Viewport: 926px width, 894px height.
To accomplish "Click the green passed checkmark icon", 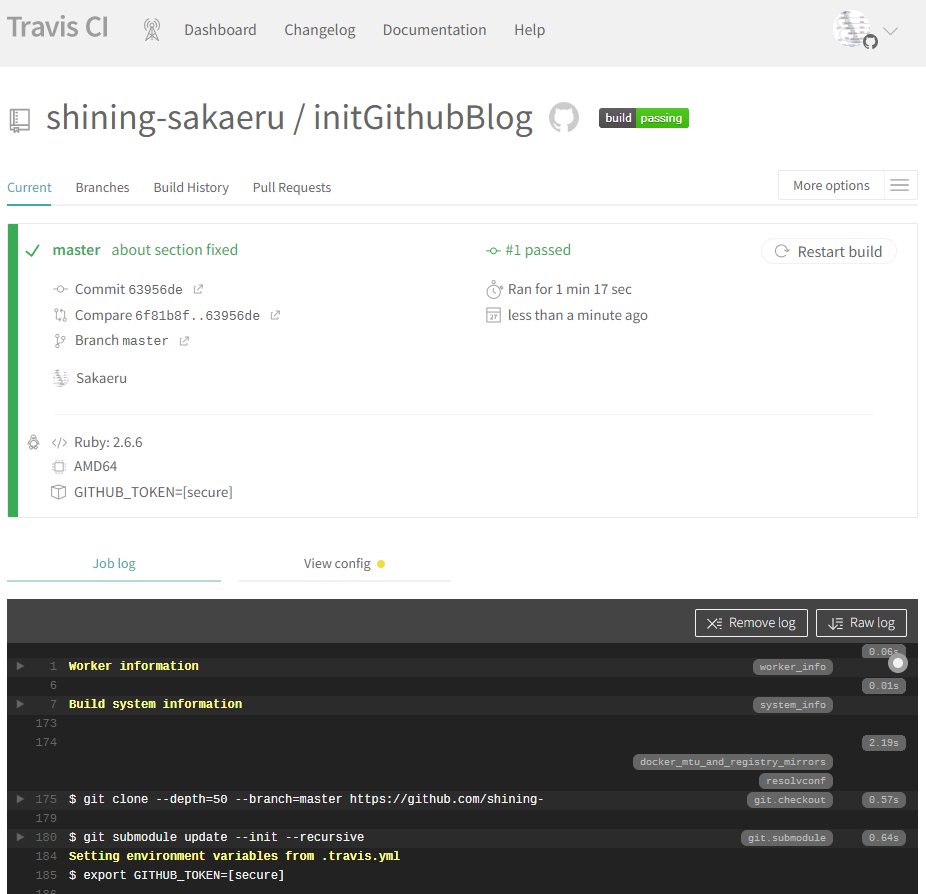I will [32, 251].
